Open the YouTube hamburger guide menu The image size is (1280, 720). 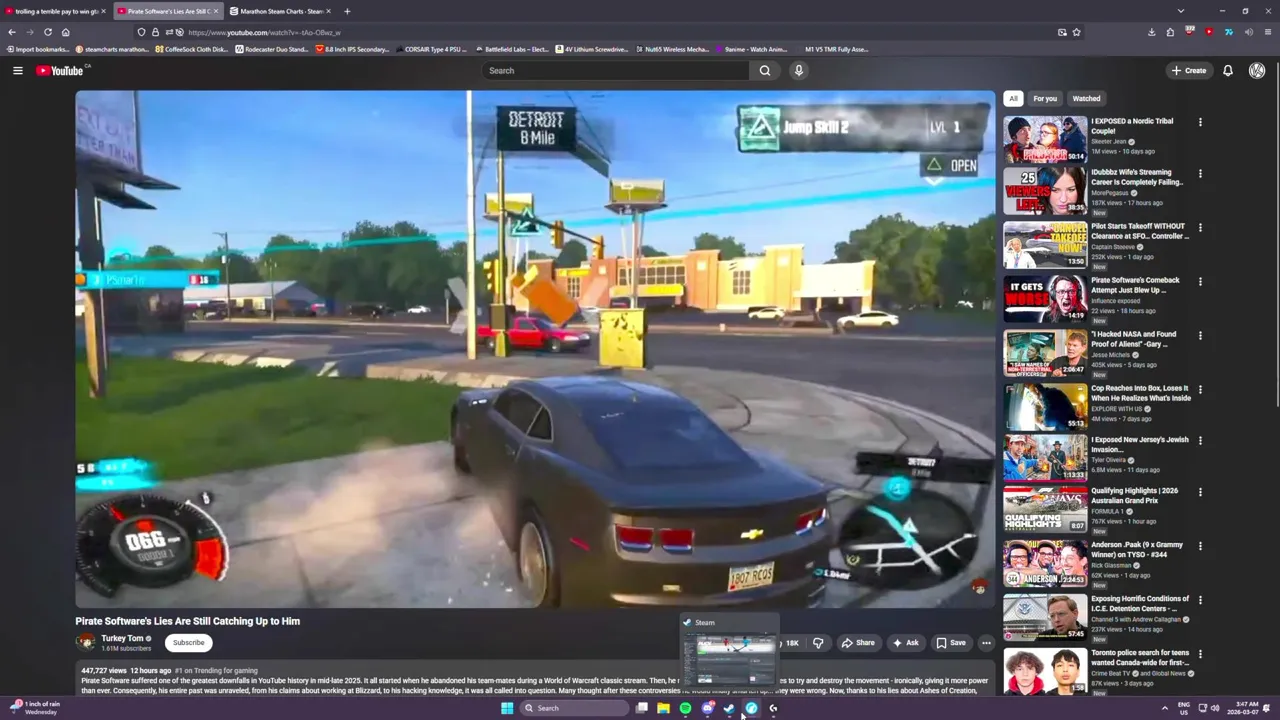coord(17,70)
